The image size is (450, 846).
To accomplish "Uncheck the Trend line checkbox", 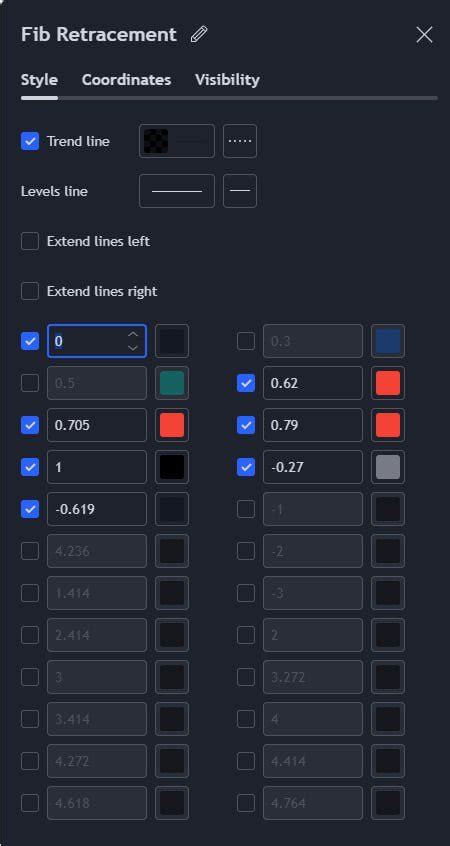I will tap(30, 141).
